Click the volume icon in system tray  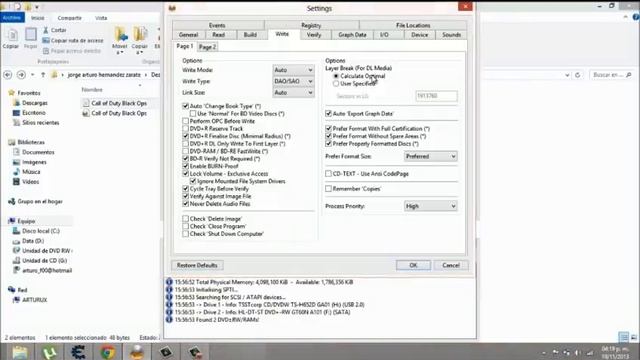point(578,352)
